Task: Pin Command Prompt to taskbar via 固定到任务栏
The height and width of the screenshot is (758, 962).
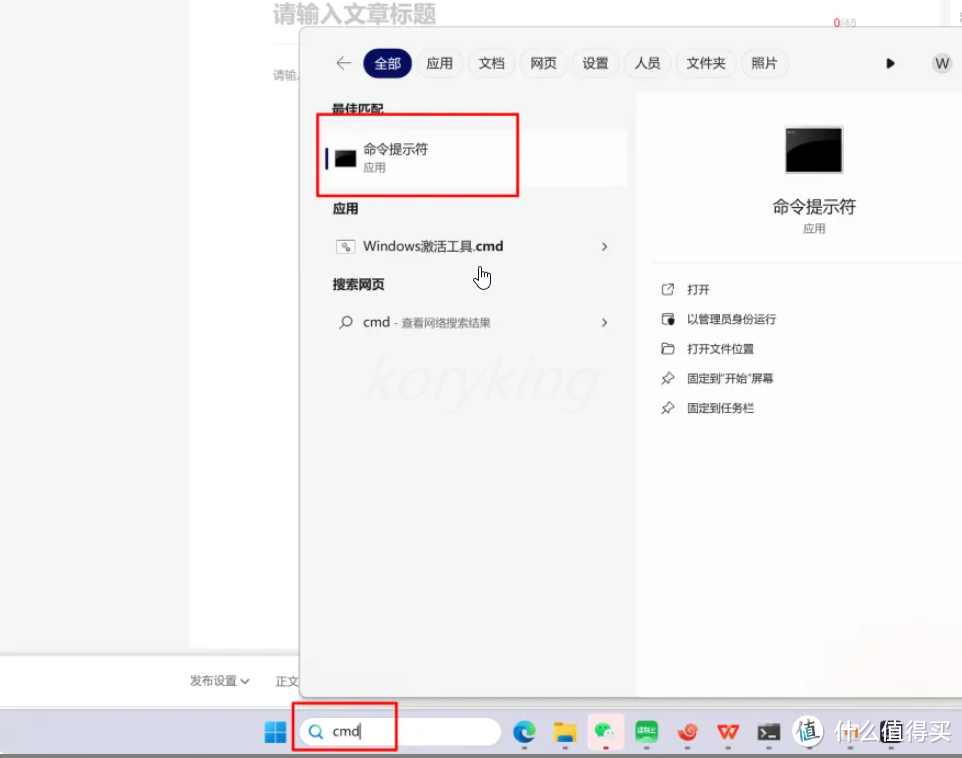Action: (x=719, y=407)
